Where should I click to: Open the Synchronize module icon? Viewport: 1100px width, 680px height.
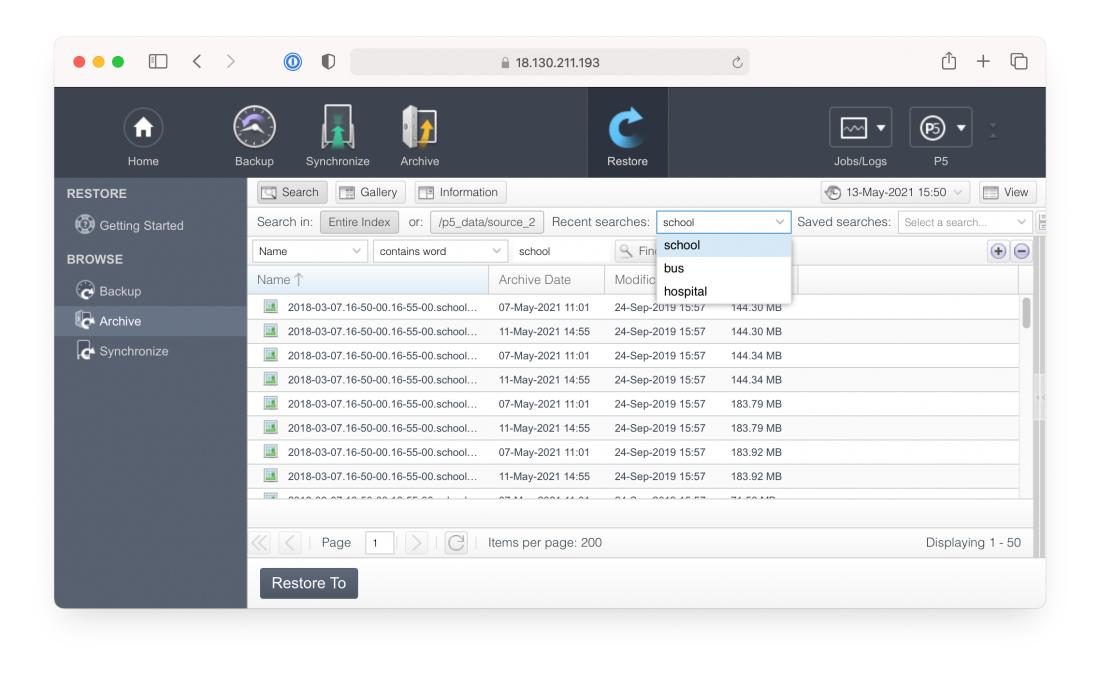point(337,137)
